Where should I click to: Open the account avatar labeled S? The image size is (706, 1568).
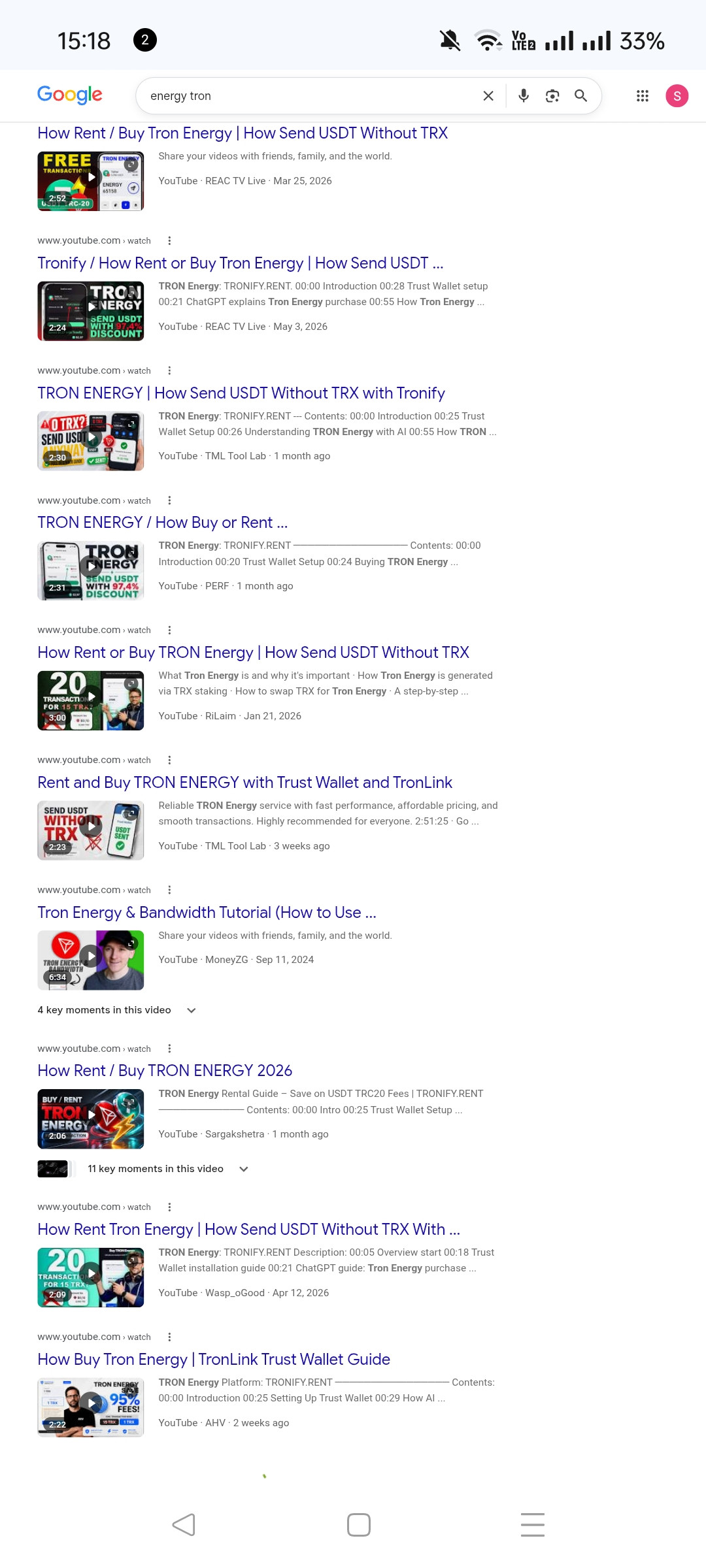(x=677, y=96)
